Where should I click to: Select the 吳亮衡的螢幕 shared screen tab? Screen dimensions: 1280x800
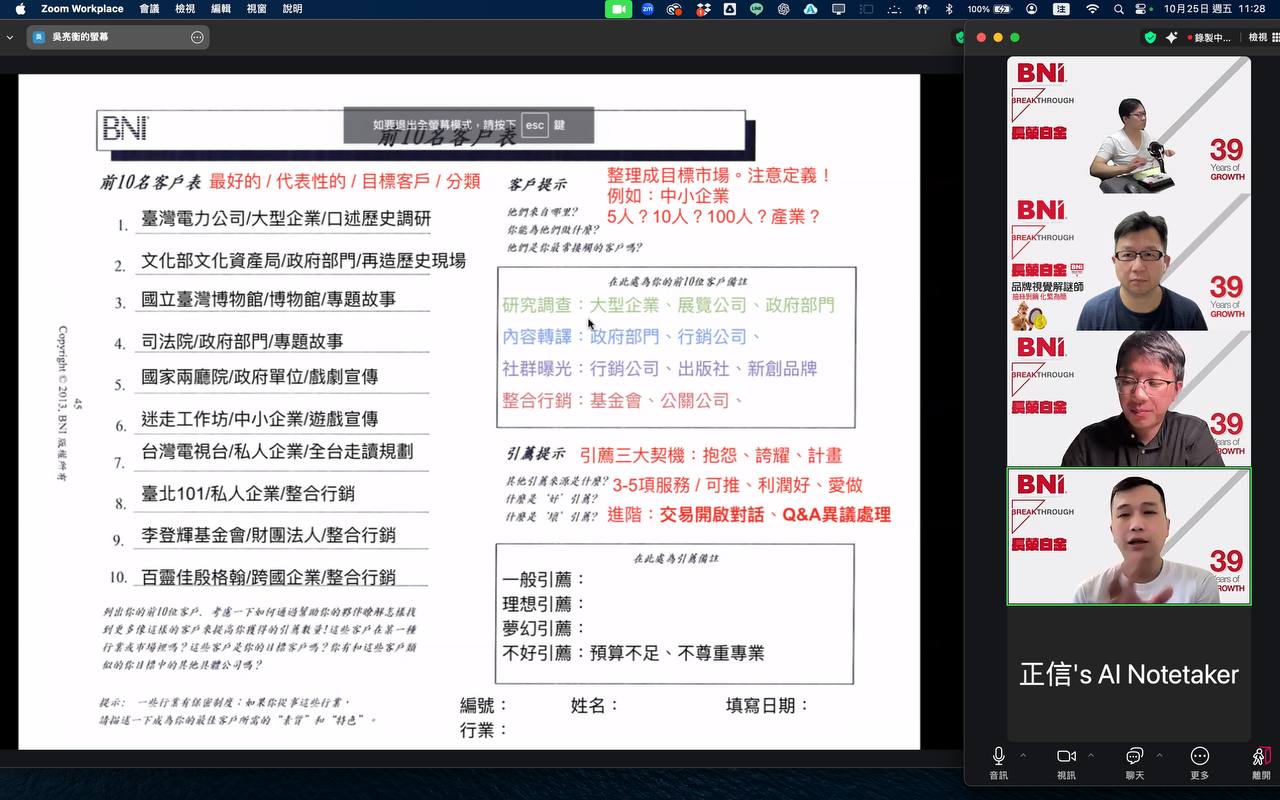coord(118,37)
